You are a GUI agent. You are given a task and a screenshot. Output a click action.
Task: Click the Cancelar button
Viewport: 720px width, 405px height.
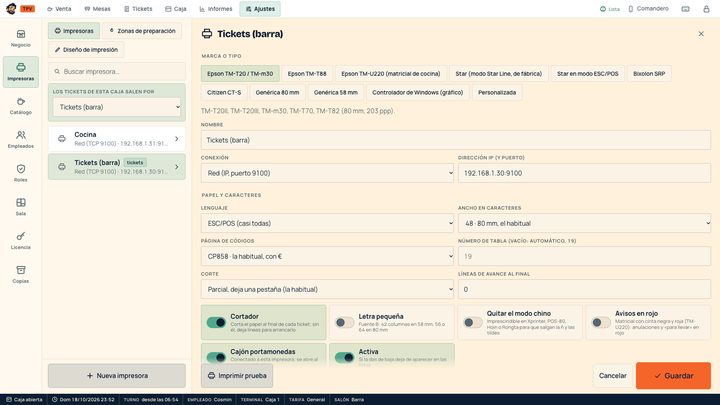[613, 376]
